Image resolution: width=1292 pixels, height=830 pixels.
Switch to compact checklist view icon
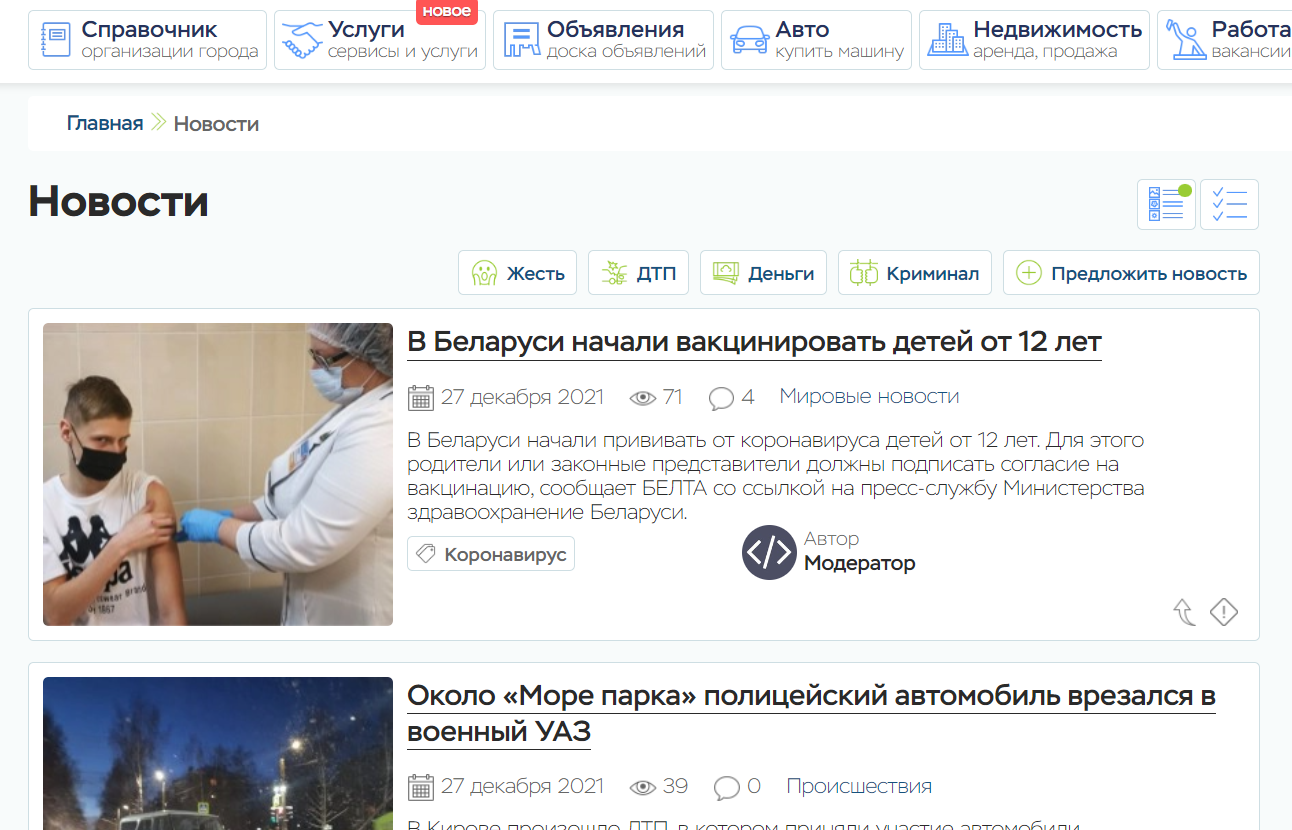click(1229, 205)
